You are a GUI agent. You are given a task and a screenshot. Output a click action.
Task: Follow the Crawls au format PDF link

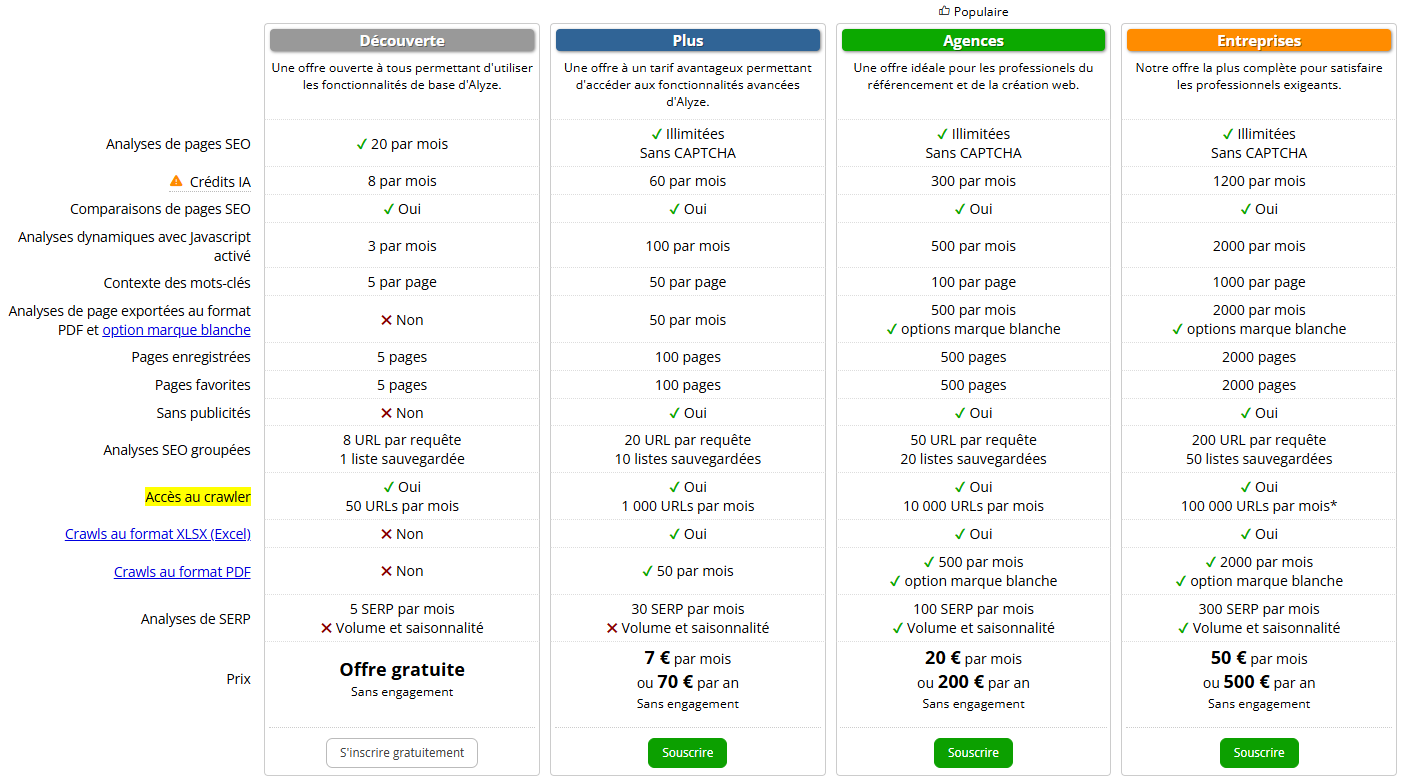[182, 572]
